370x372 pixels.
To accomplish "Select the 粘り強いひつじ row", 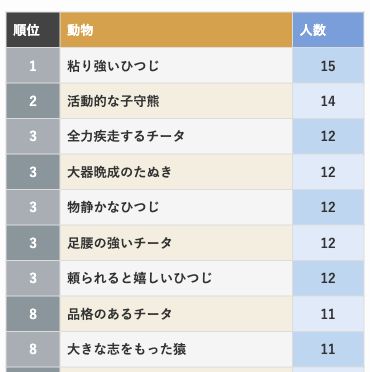I will [x=185, y=65].
